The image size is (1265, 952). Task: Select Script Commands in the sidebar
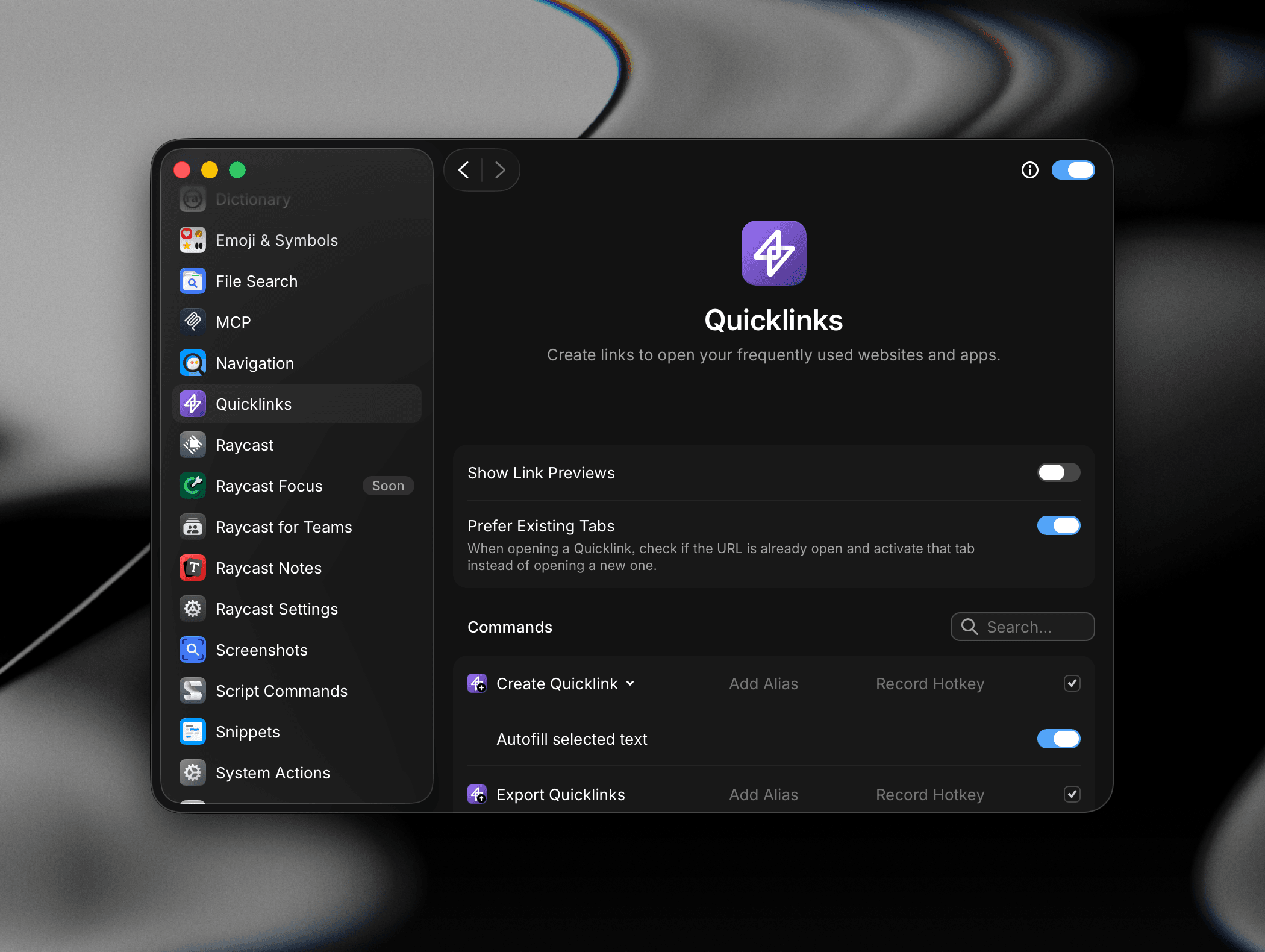[x=296, y=691]
